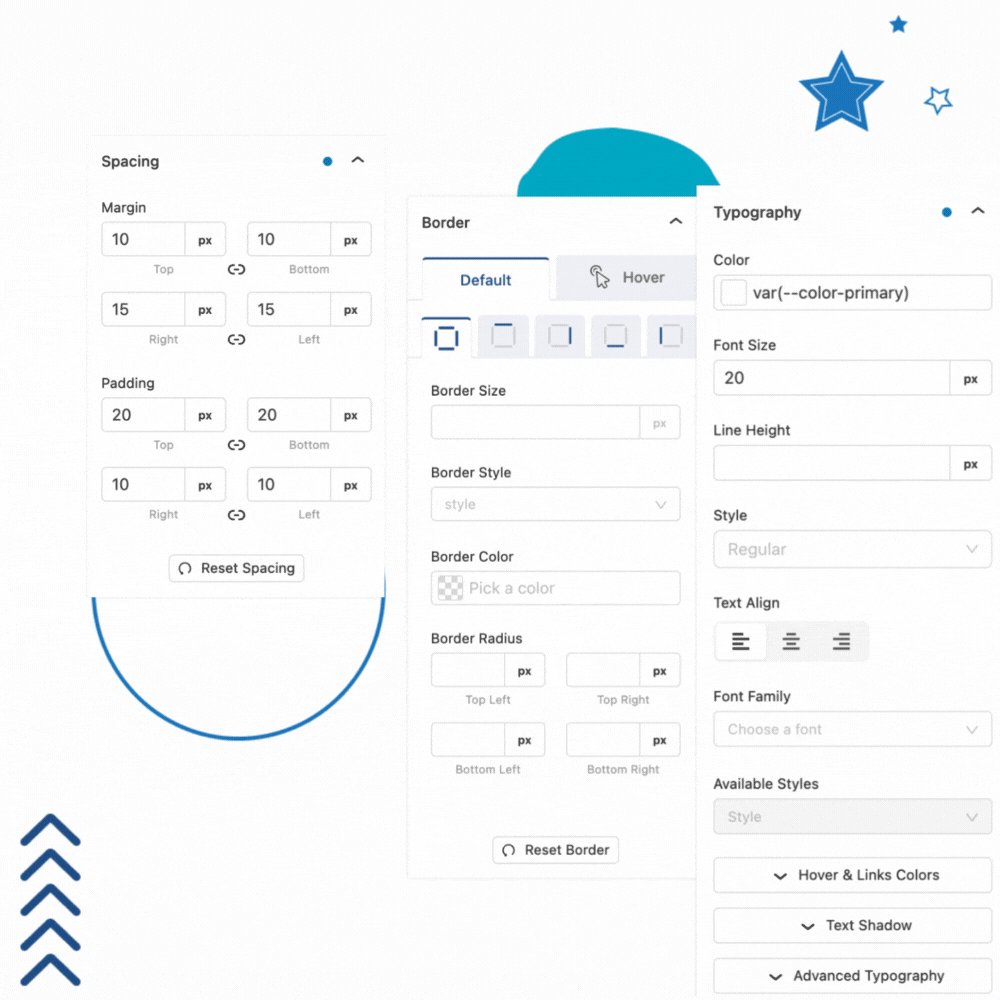Align text to the center
This screenshot has width=1000, height=1000.
791,642
